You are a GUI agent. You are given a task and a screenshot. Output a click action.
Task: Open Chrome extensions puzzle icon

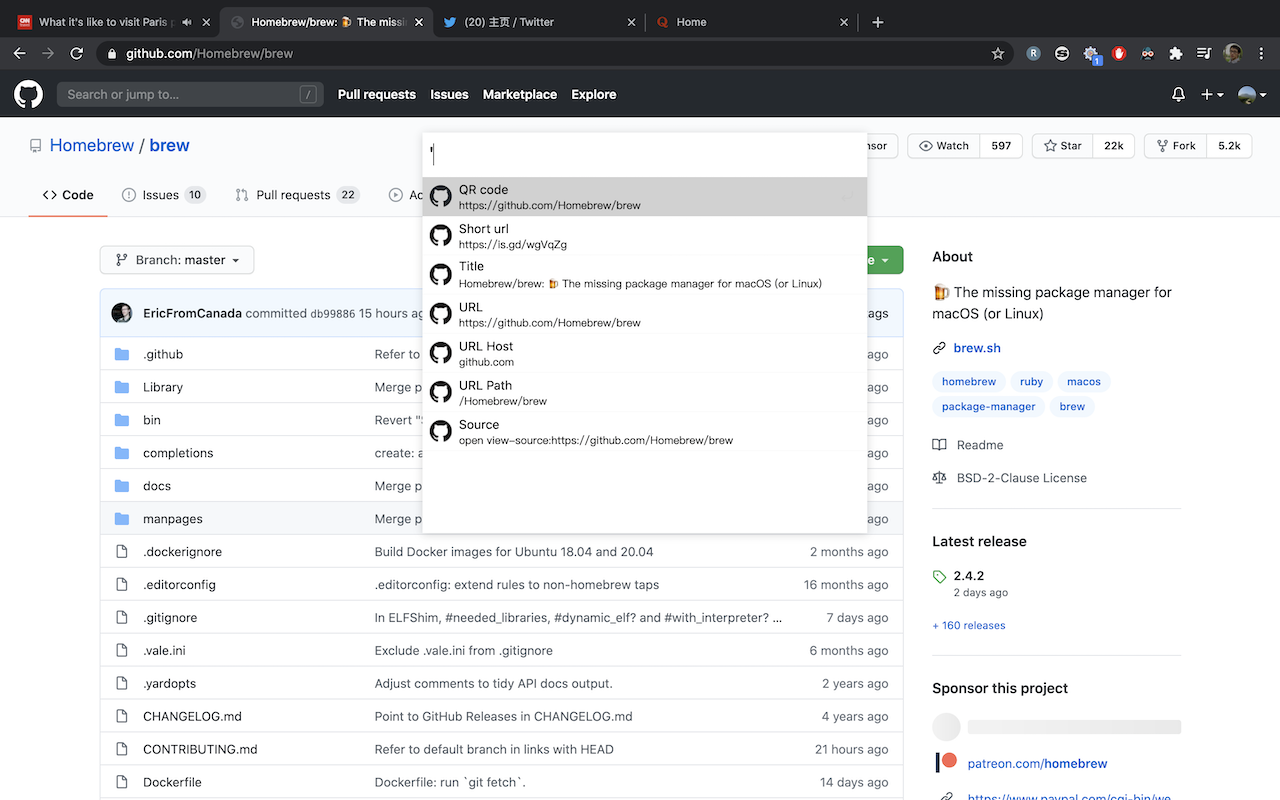pyautogui.click(x=1176, y=54)
